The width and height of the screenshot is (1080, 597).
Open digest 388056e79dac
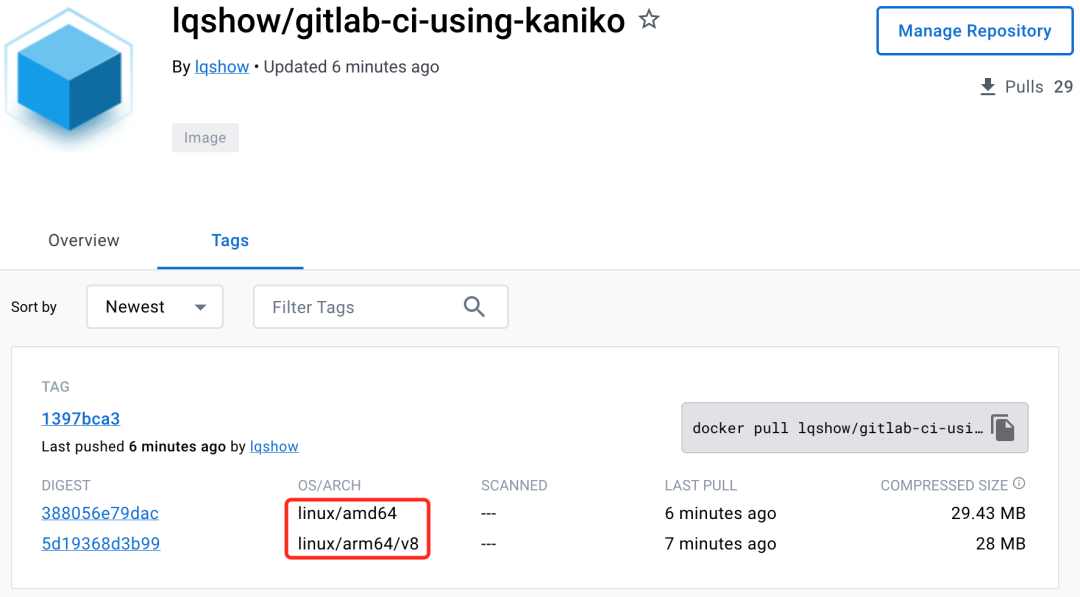point(100,513)
